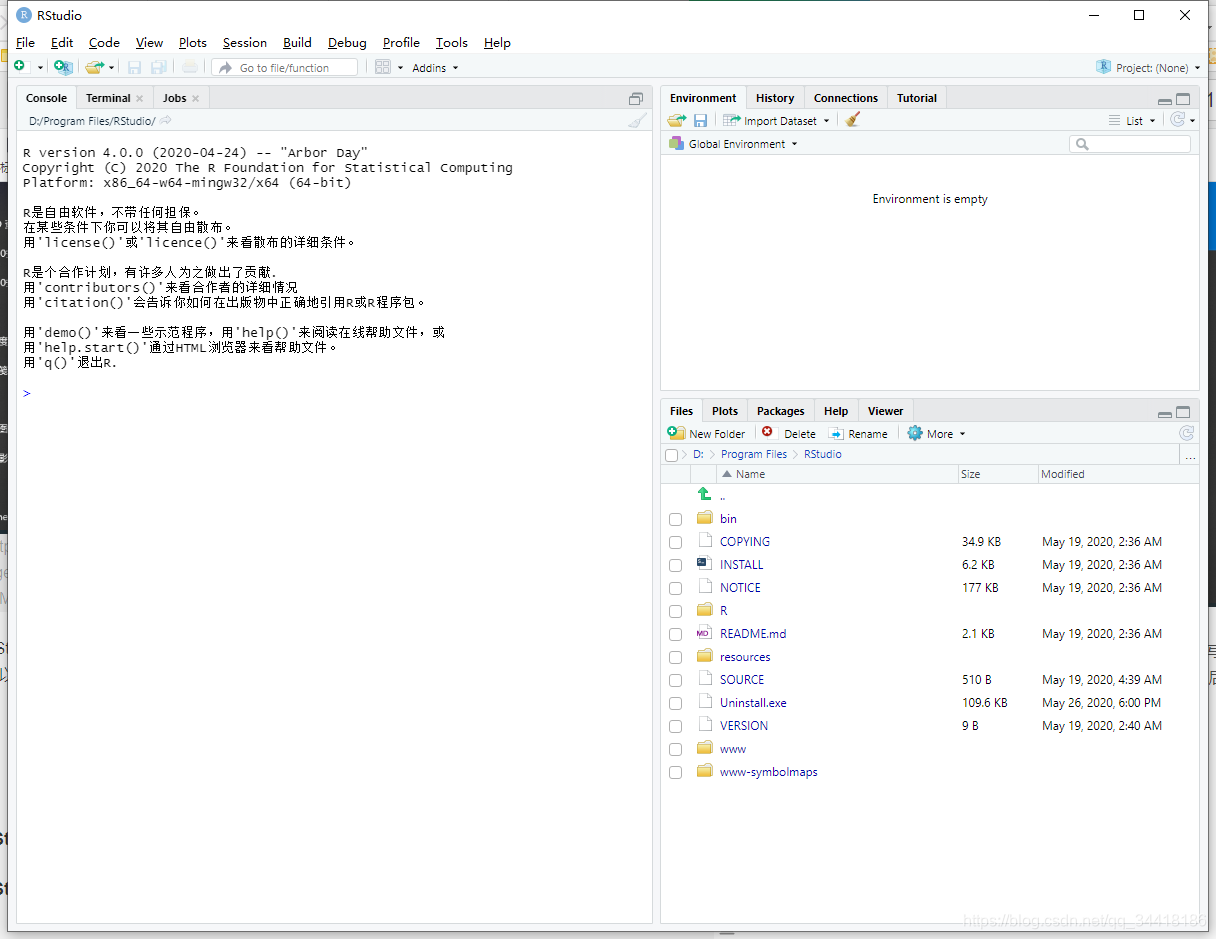Close the Jobs tab
The height and width of the screenshot is (939, 1216).
tap(196, 98)
